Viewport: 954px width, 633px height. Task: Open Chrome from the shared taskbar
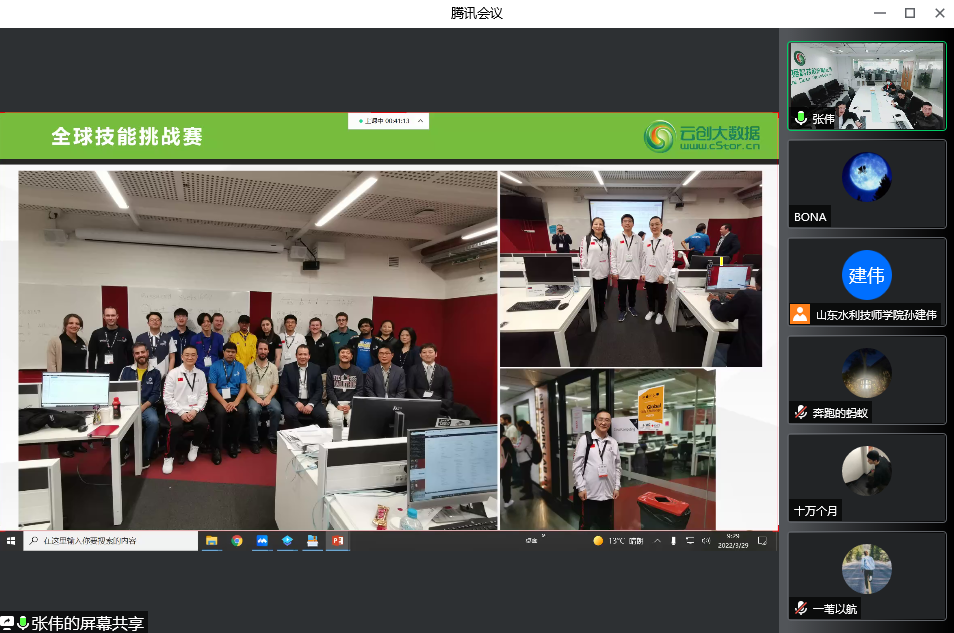click(x=237, y=541)
